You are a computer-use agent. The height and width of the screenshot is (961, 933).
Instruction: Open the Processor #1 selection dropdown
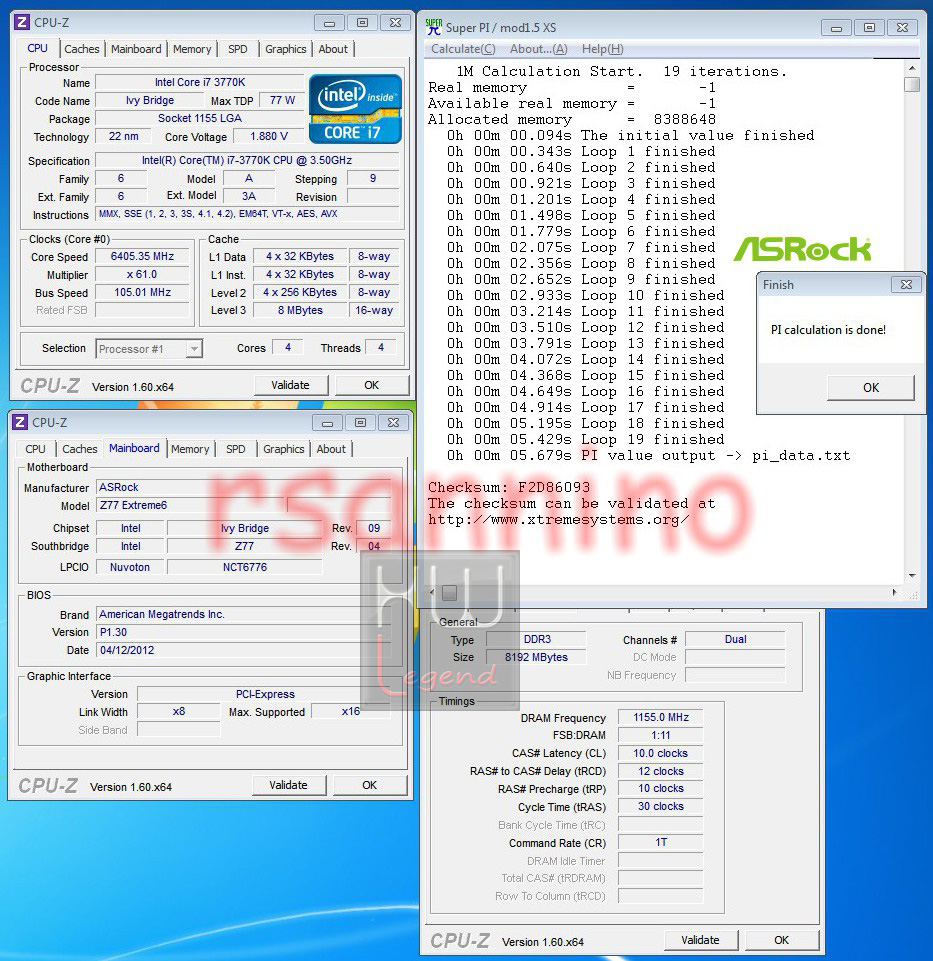click(194, 349)
